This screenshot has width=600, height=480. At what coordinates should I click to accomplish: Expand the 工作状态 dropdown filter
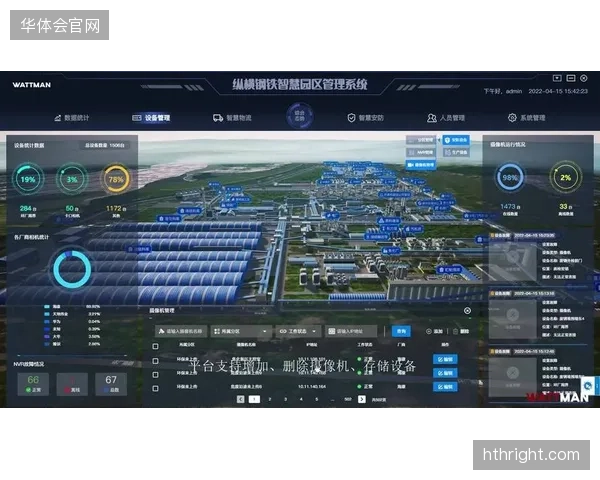tap(298, 331)
